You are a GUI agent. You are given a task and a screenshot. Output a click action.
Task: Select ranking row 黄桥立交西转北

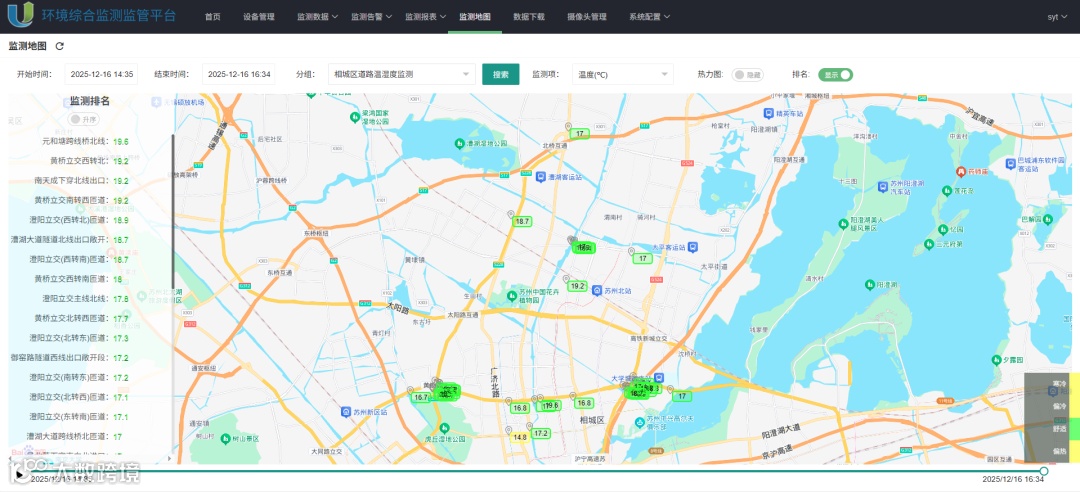[90, 161]
